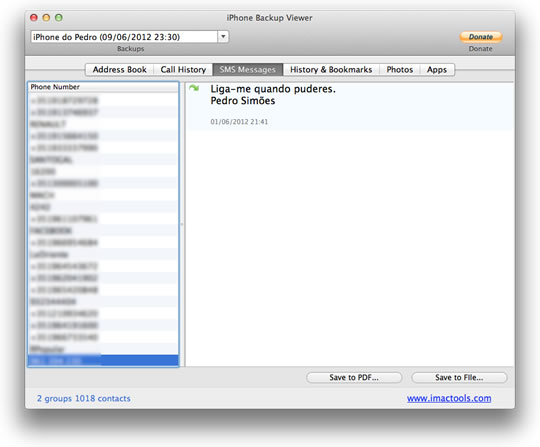Screen dimensions: 540x447
Task: Click the green sent-message arrow icon
Action: [194, 88]
